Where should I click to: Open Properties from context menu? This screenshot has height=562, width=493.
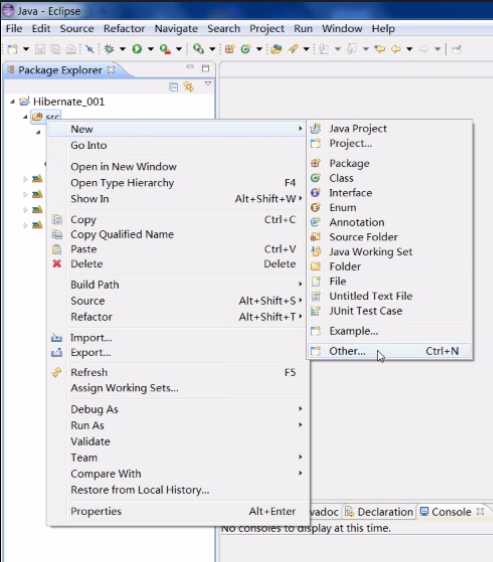177,511
